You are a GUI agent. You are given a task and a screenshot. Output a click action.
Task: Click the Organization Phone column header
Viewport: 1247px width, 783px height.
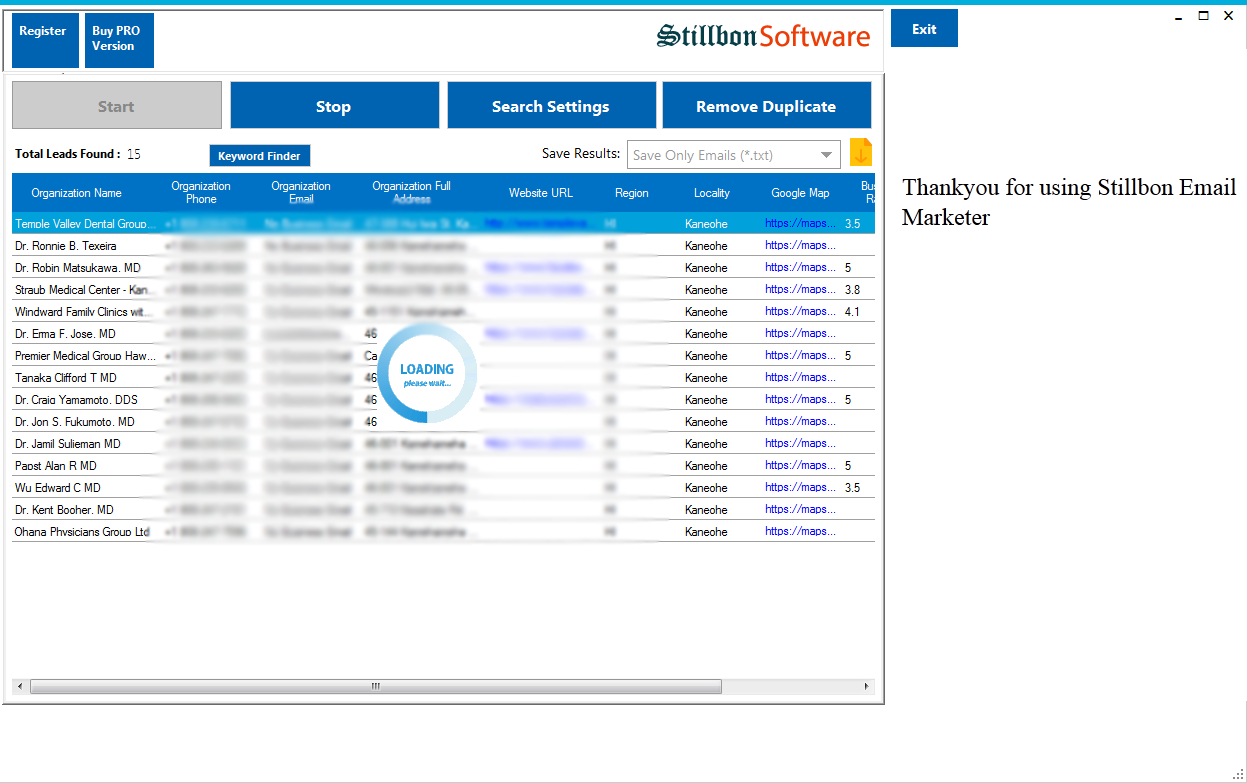tap(201, 193)
